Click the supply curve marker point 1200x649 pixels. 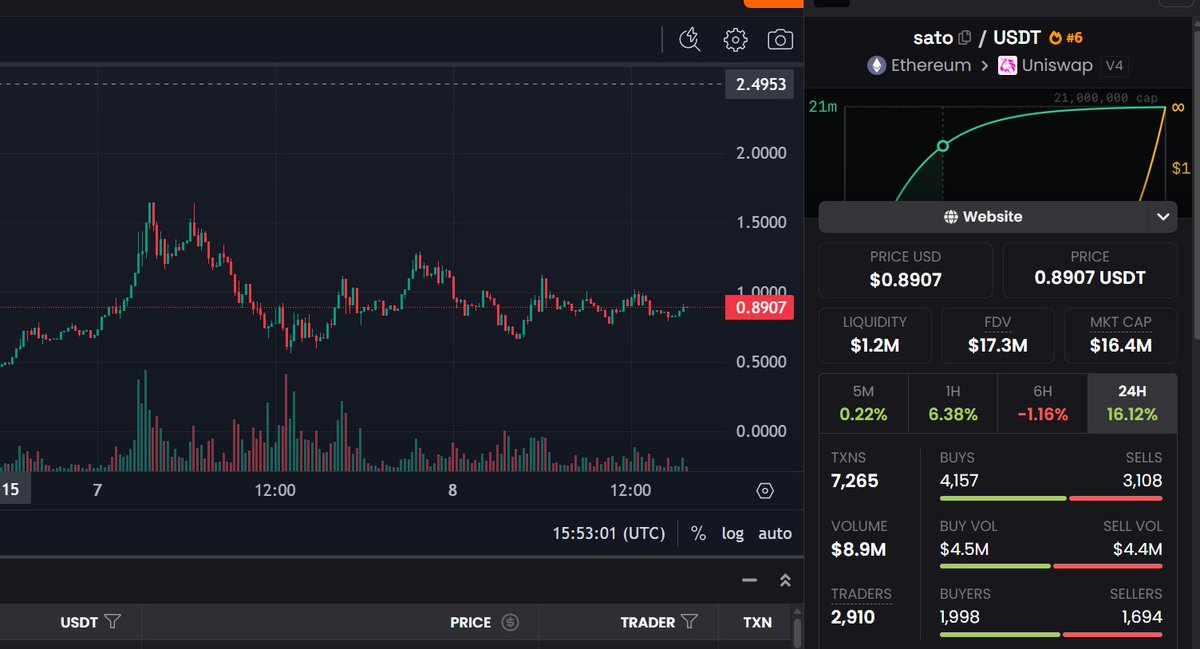coord(942,146)
